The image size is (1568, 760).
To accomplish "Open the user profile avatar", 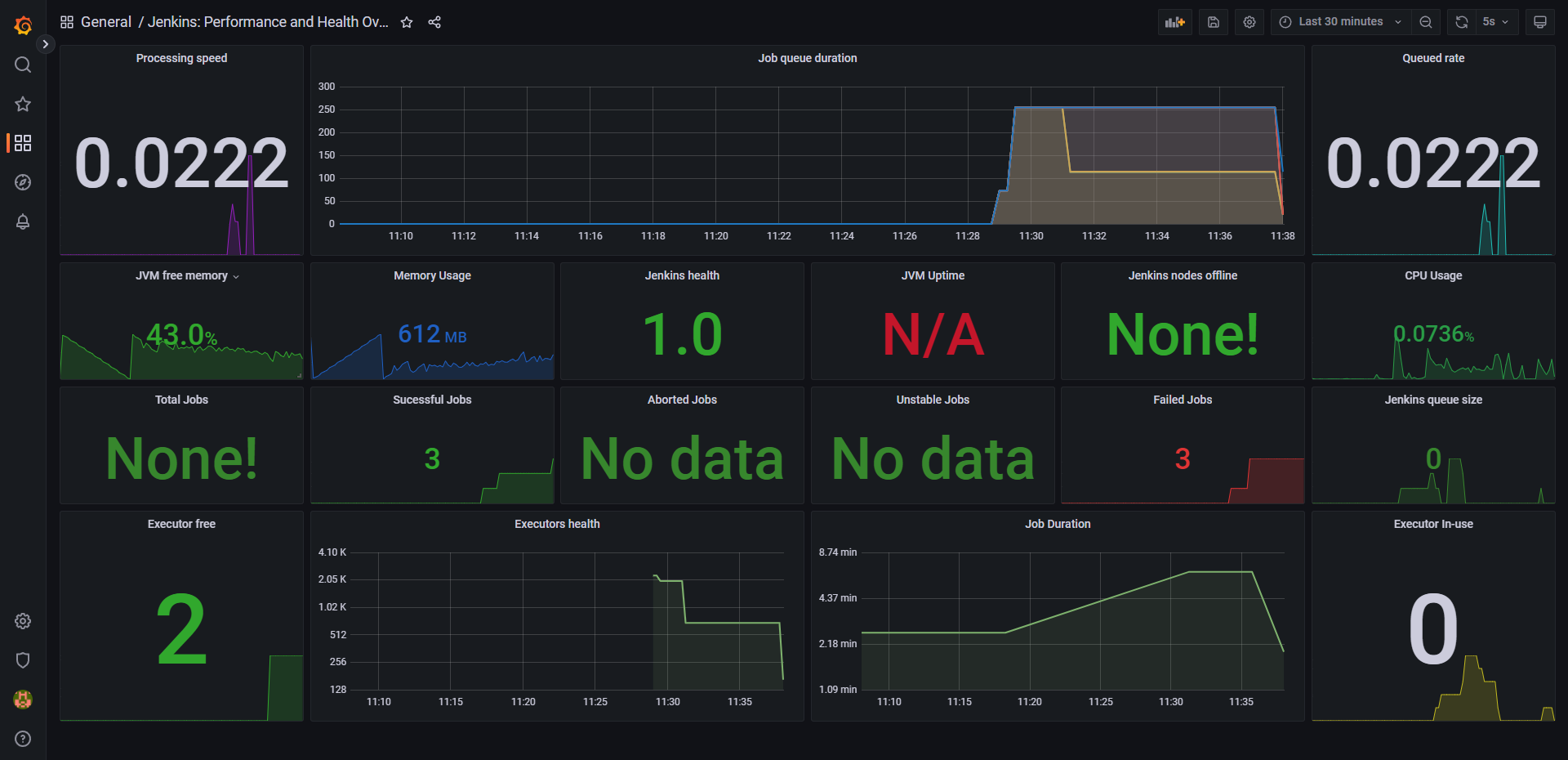I will [23, 700].
